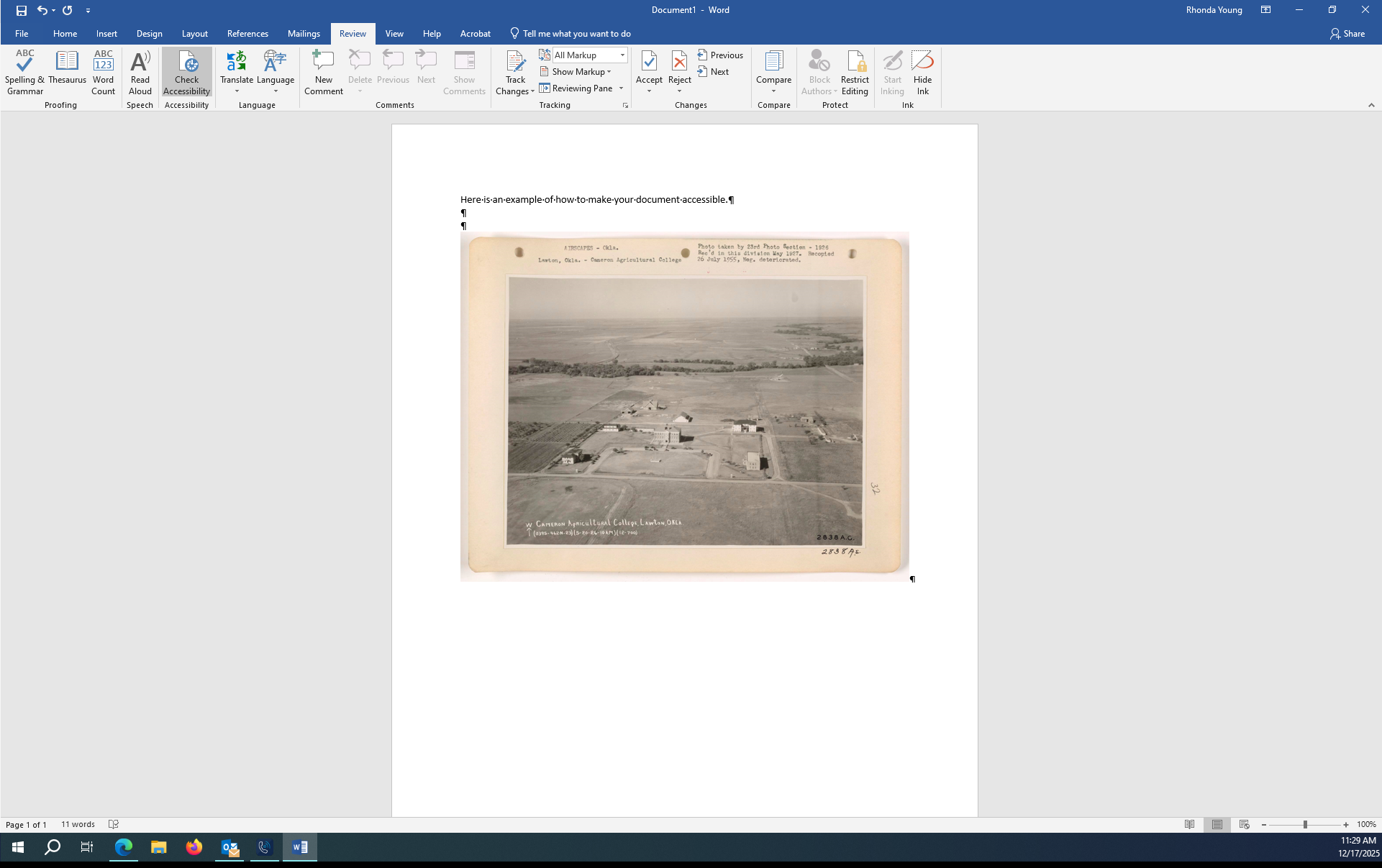This screenshot has width=1382, height=868.
Task: Switch to the Insert tab
Action: pyautogui.click(x=106, y=34)
